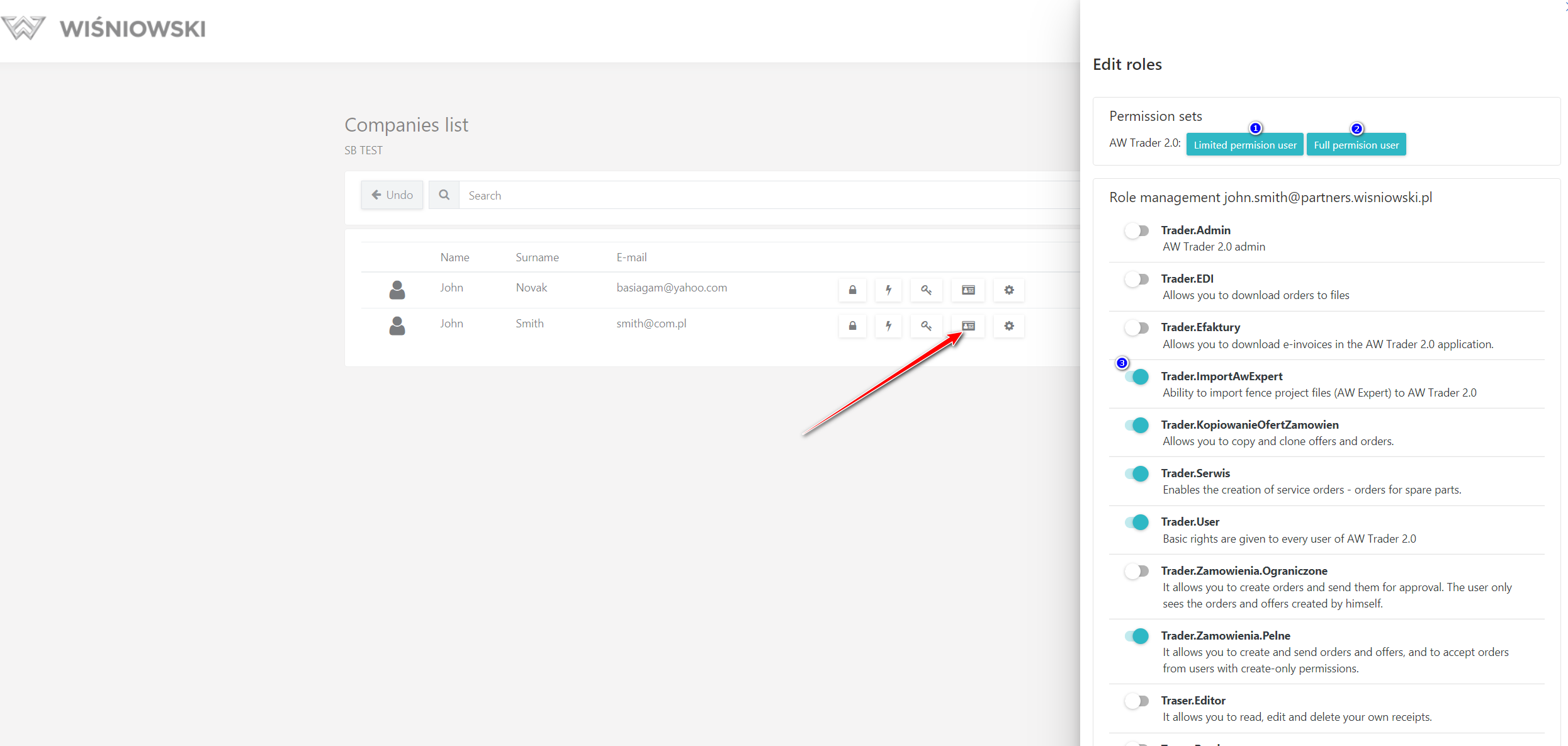
Task: Apply Full permision user set
Action: click(1356, 145)
